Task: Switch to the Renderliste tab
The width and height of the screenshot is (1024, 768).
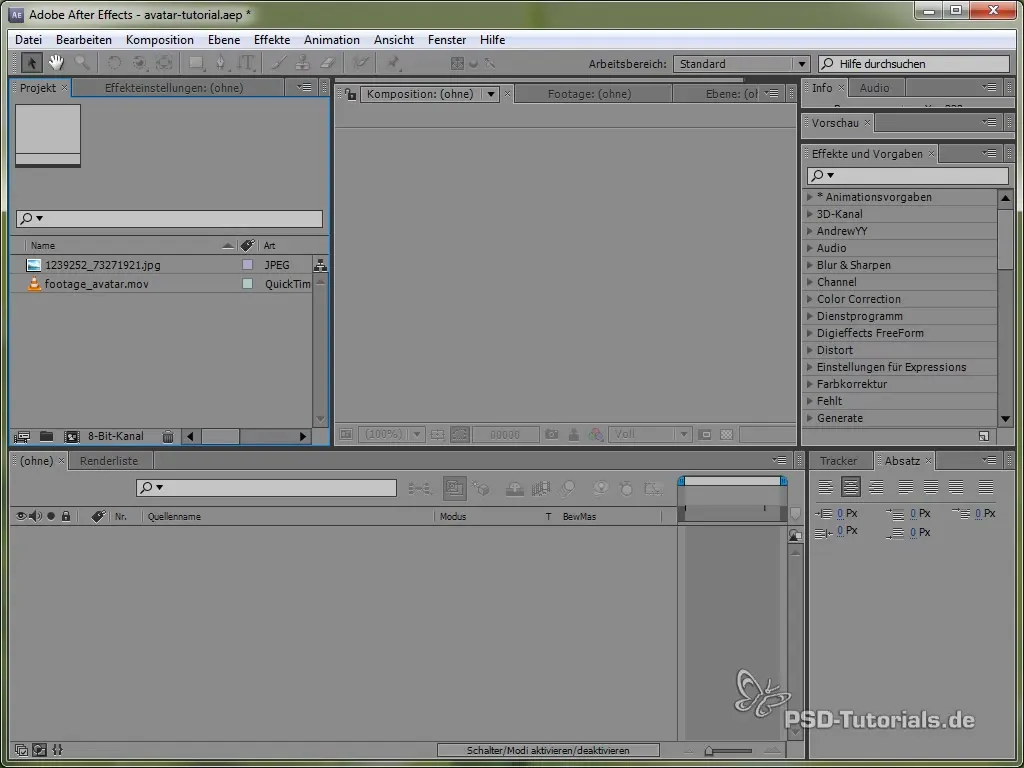Action: coord(109,461)
